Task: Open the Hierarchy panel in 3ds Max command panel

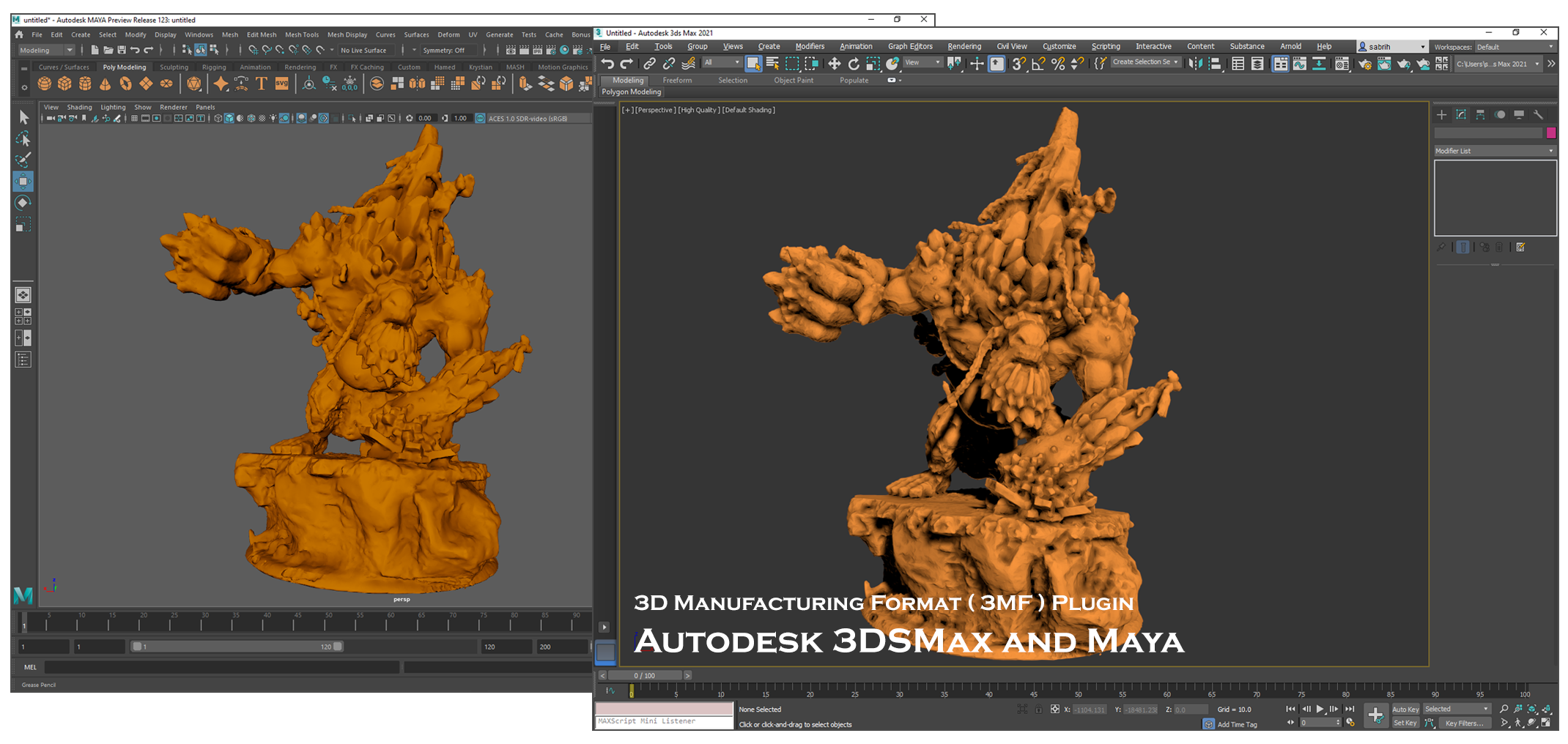Action: click(1481, 115)
